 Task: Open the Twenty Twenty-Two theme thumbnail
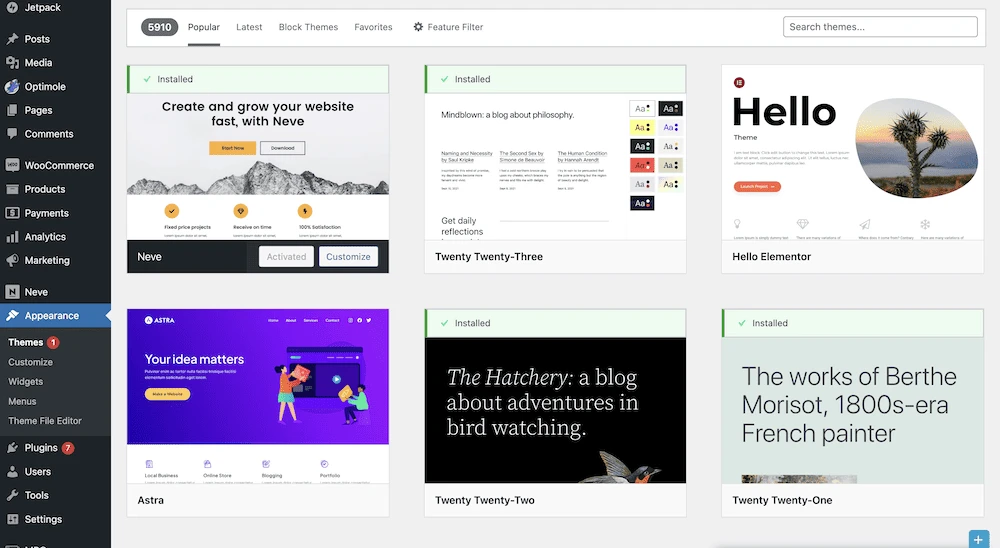[x=555, y=410]
